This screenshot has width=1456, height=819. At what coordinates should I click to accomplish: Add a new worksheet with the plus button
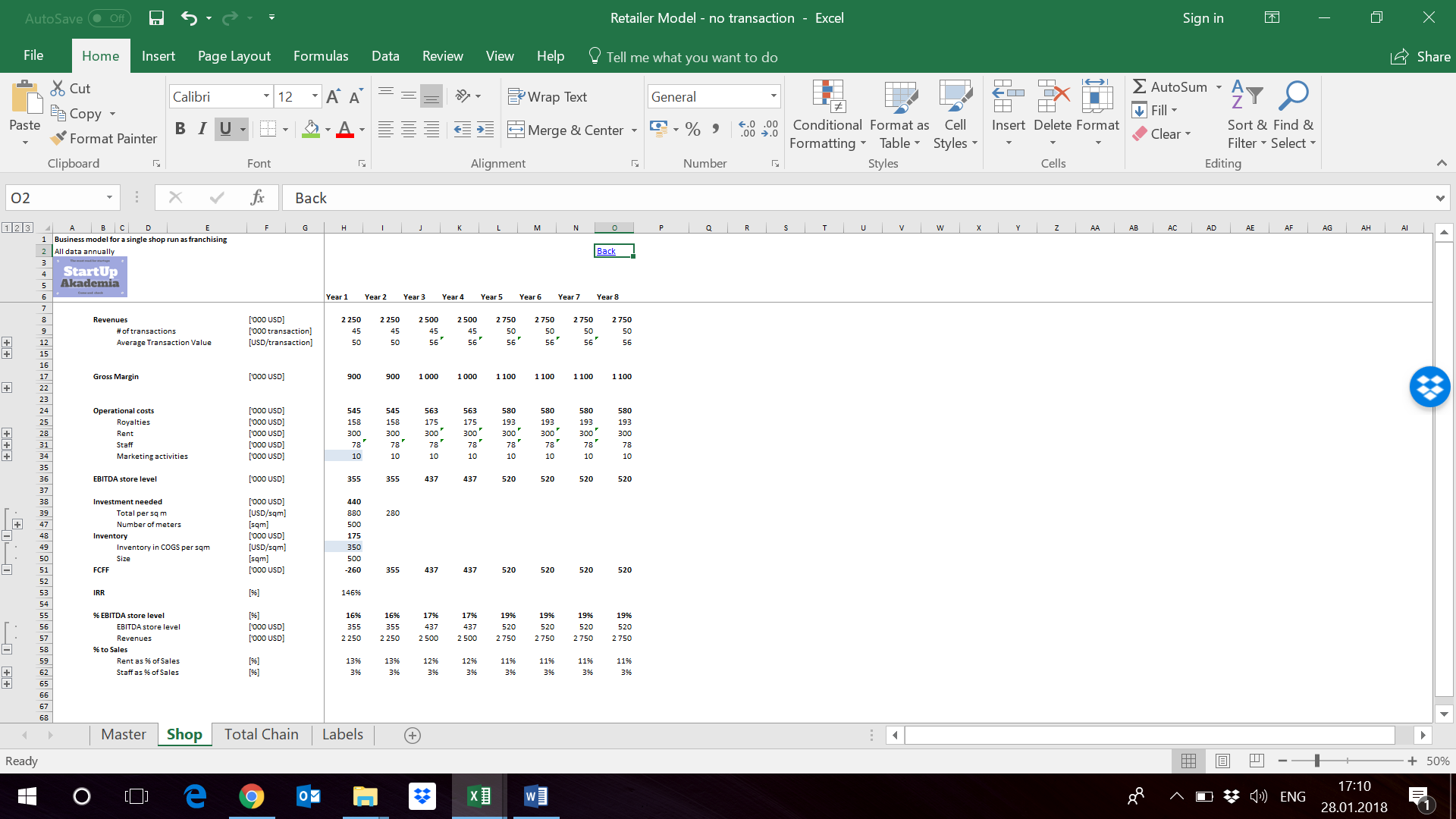tap(413, 735)
